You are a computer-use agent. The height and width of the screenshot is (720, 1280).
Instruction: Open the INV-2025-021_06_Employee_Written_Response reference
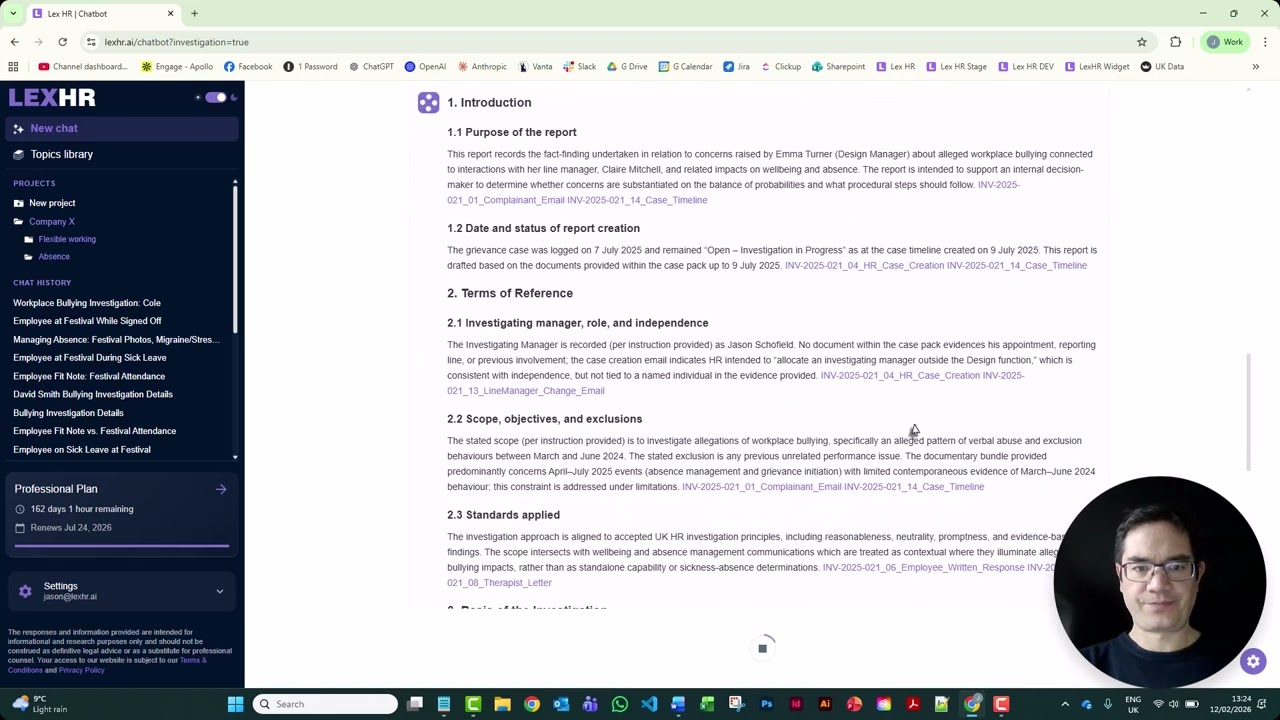coord(923,568)
